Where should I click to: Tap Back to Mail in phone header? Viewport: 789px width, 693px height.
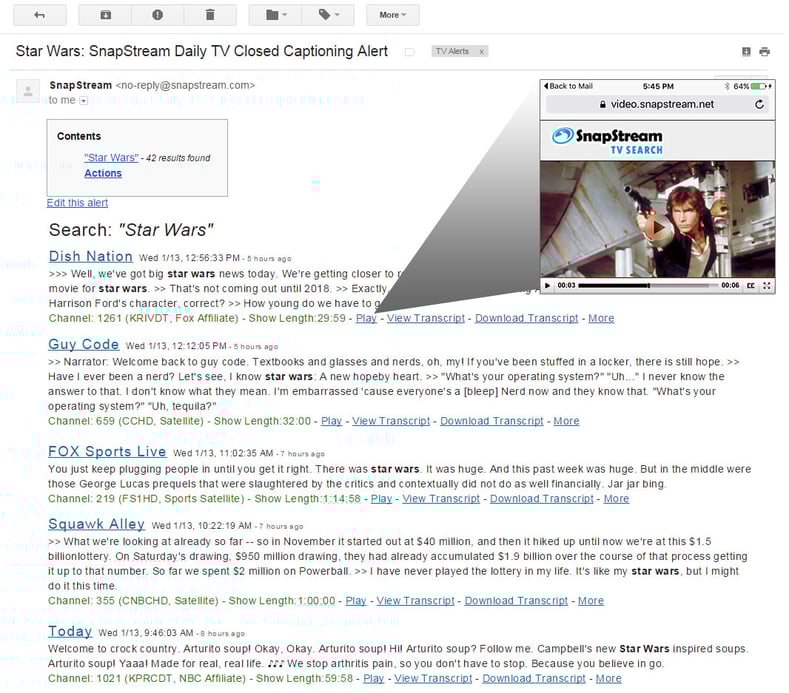[569, 86]
